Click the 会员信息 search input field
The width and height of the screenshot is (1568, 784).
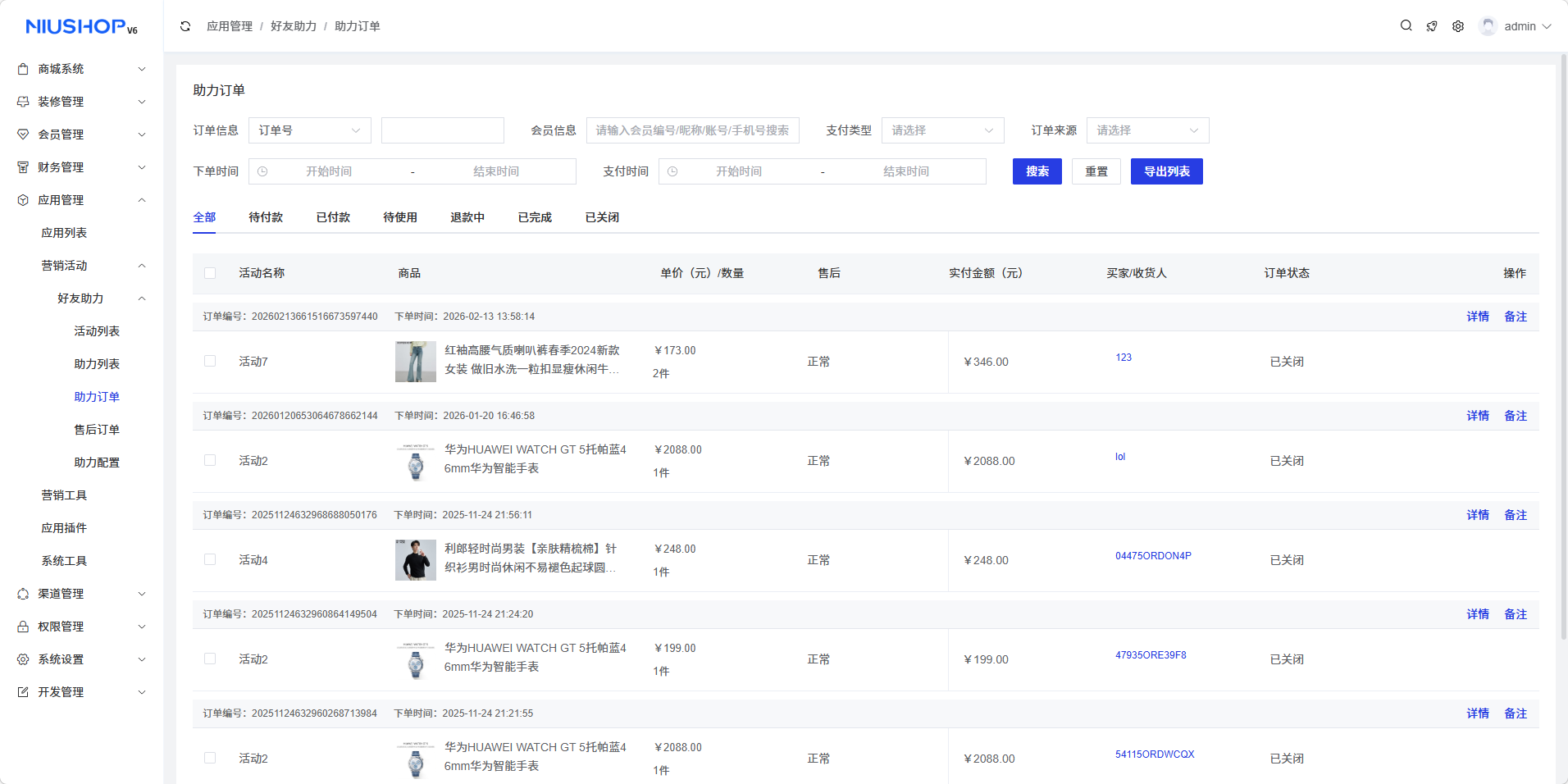click(x=692, y=130)
